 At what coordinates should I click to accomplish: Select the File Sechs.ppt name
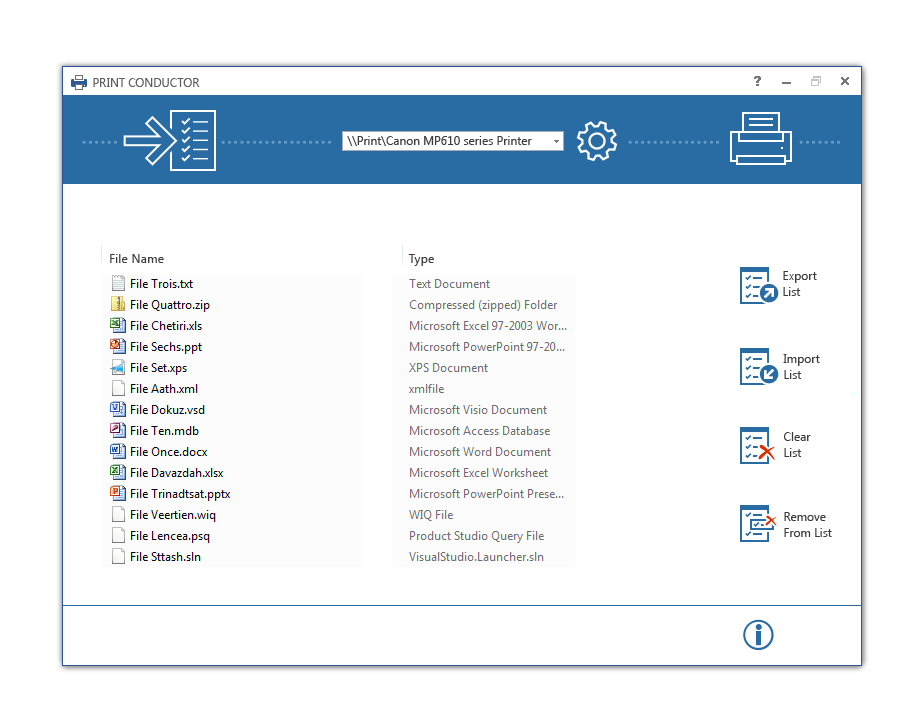166,347
